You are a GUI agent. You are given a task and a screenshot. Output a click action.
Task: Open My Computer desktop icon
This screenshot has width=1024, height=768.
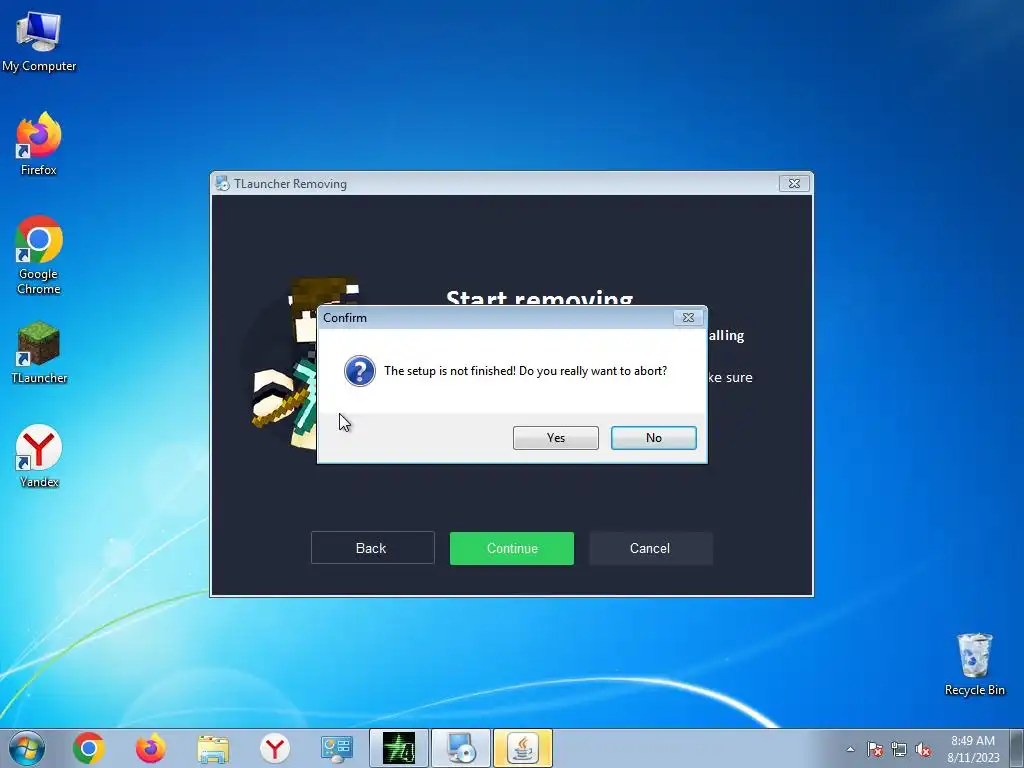pyautogui.click(x=39, y=42)
